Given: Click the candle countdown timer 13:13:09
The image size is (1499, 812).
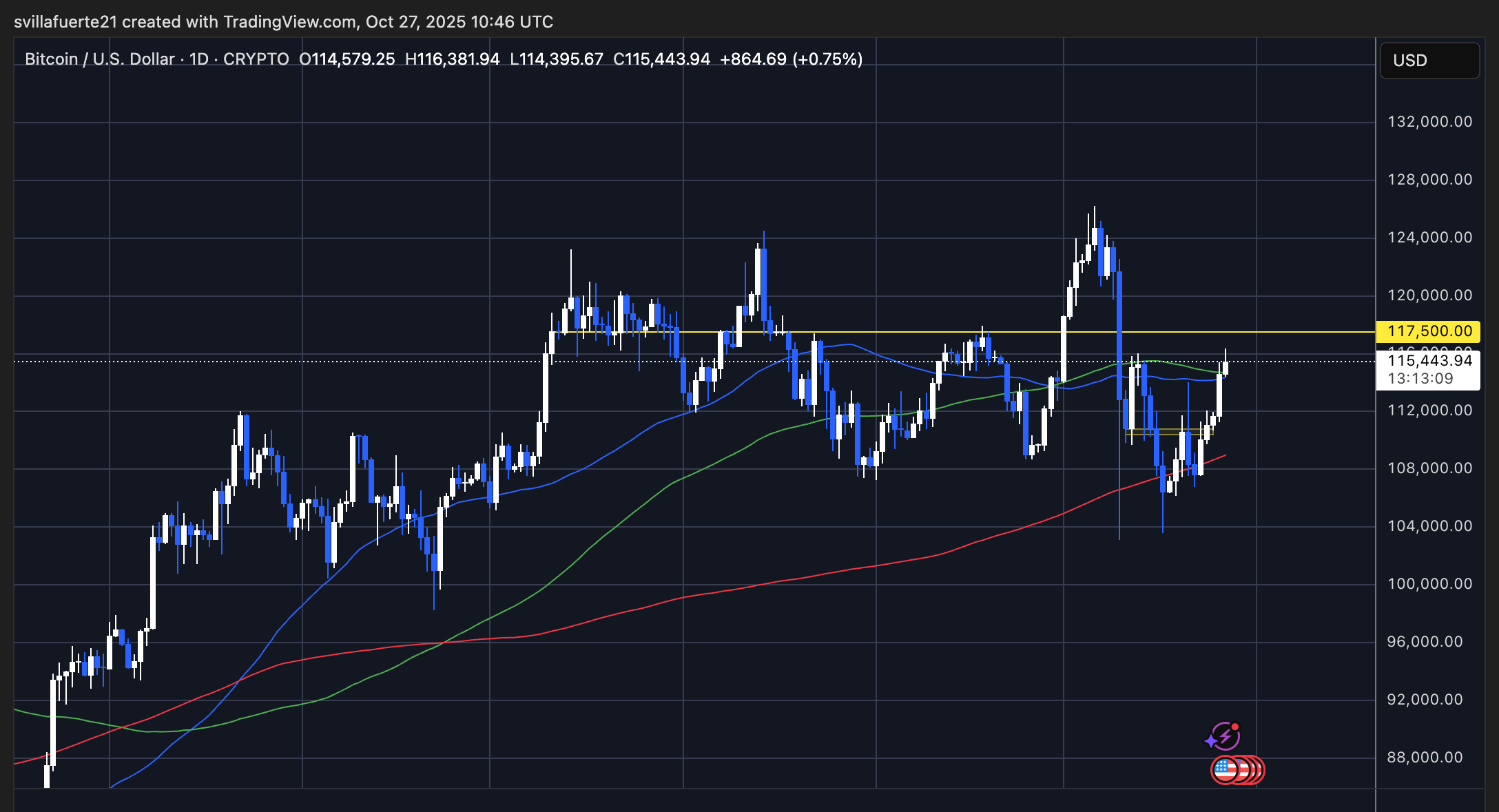Looking at the screenshot, I should (1420, 379).
